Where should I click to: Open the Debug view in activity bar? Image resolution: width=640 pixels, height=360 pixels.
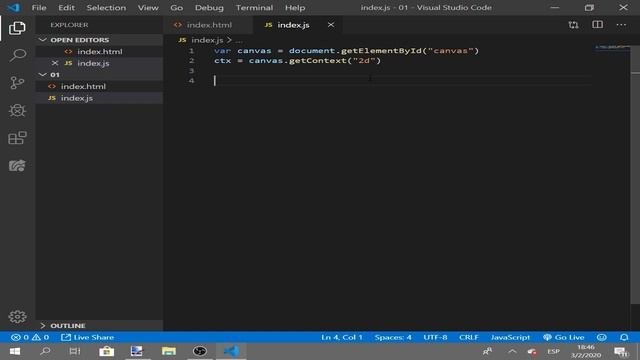click(17, 110)
